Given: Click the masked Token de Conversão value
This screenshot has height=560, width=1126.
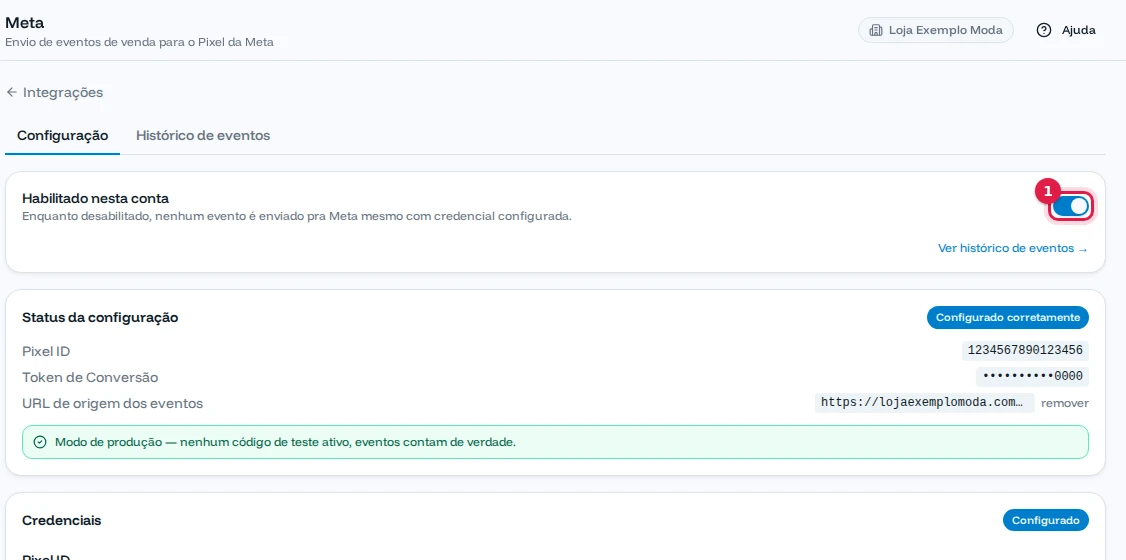Looking at the screenshot, I should (1032, 377).
